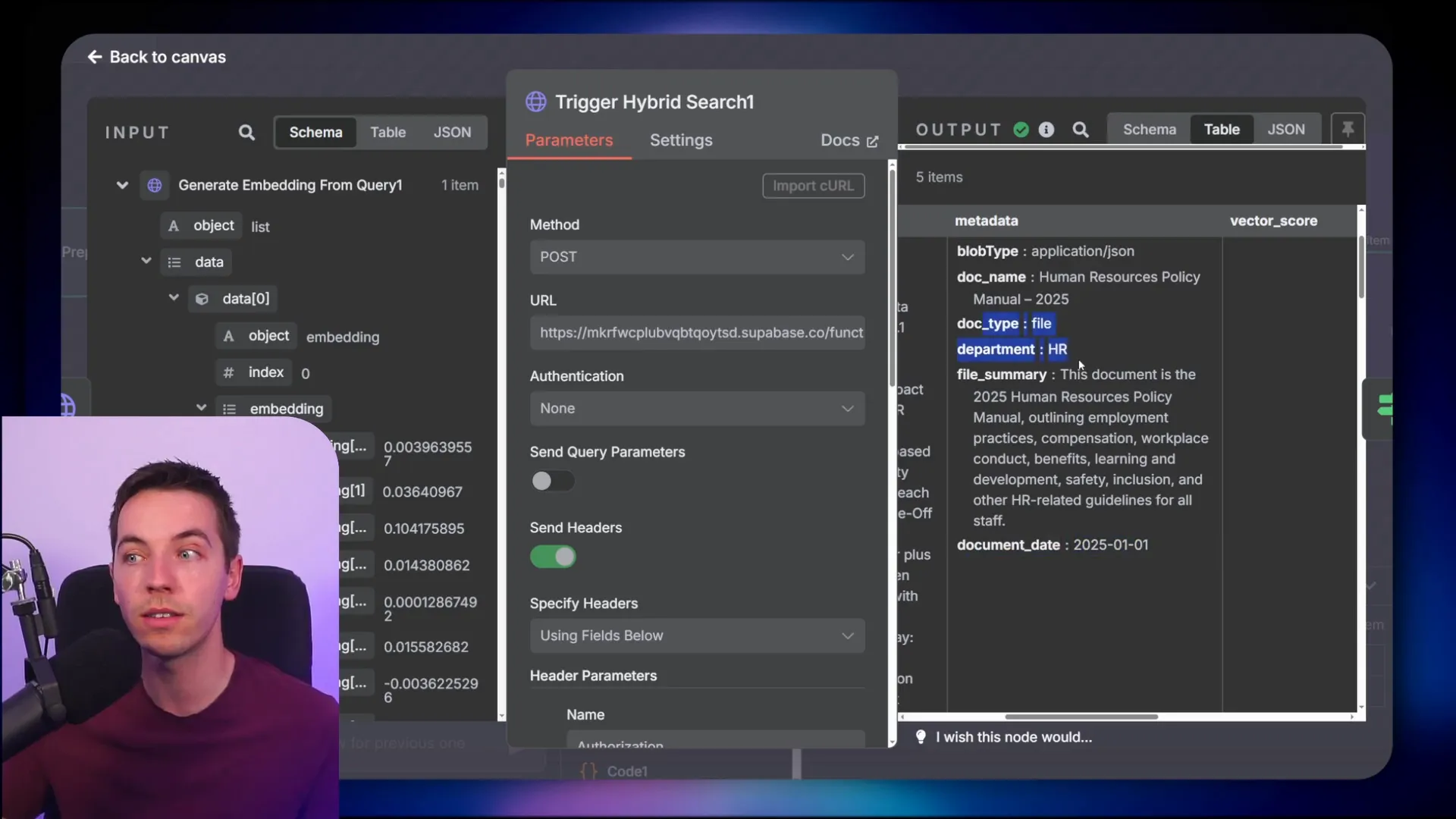The height and width of the screenshot is (819, 1456).
Task: Switch OUTPUT view to Schema tab
Action: 1150,130
